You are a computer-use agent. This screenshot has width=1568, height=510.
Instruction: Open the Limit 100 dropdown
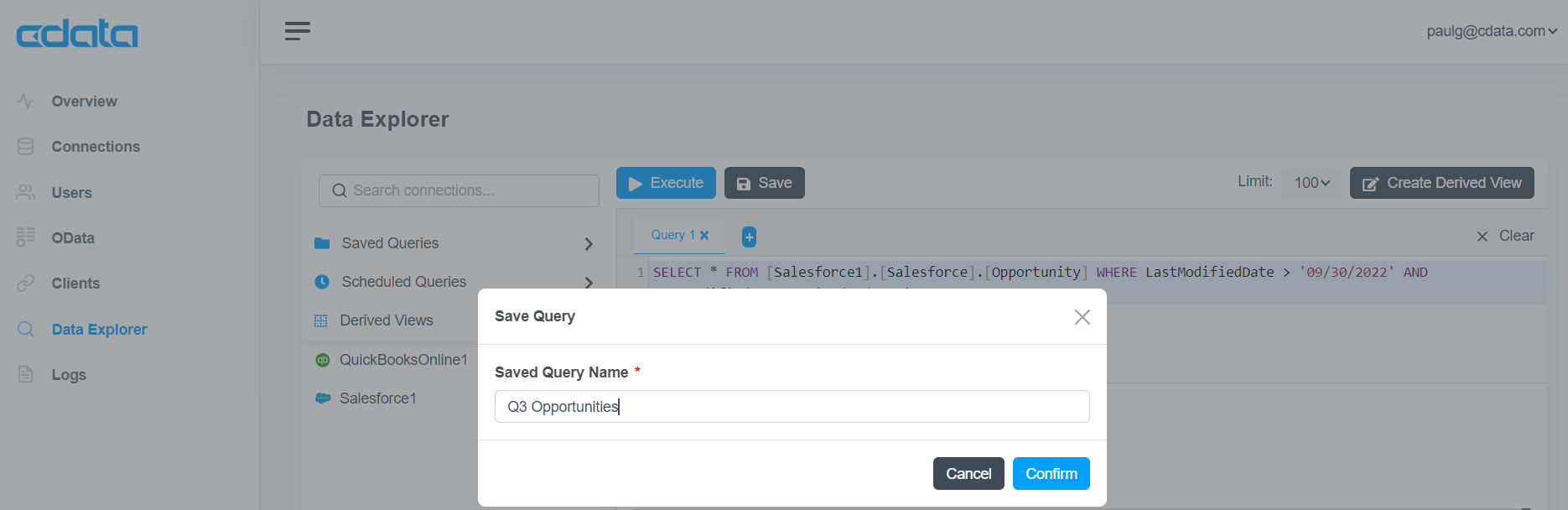click(1311, 183)
